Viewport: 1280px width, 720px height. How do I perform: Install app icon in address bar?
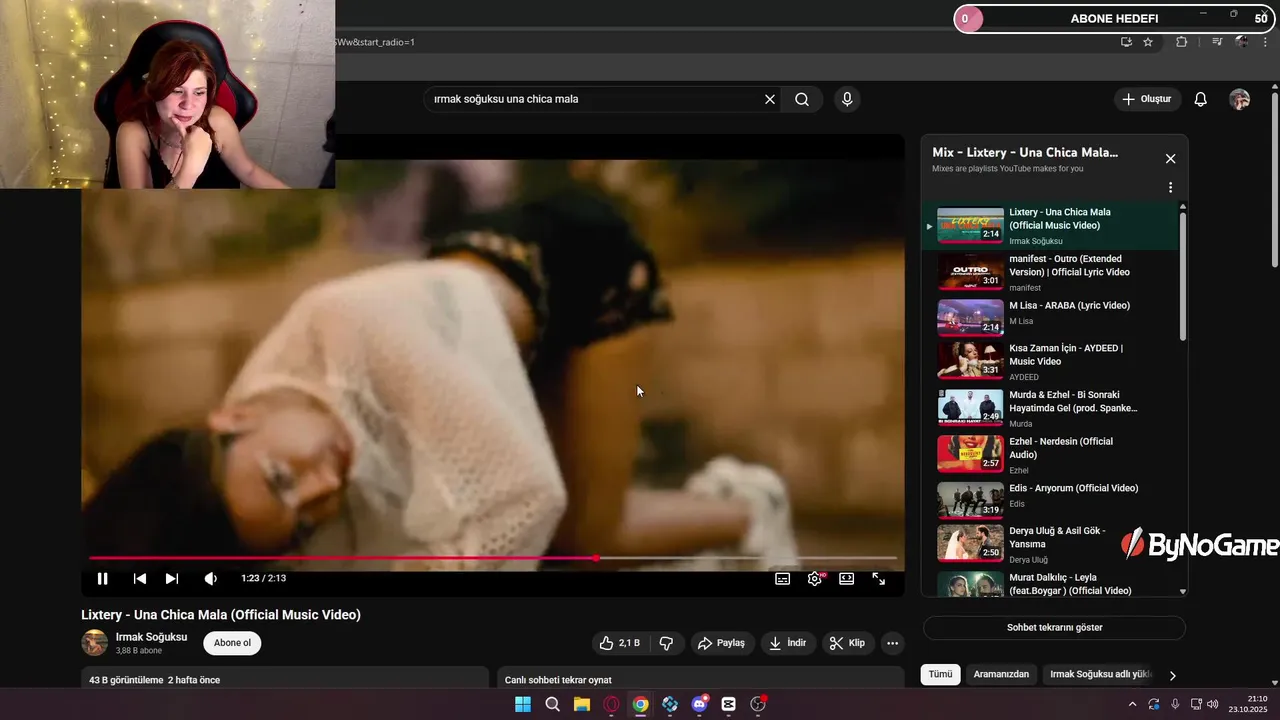[x=1126, y=42]
